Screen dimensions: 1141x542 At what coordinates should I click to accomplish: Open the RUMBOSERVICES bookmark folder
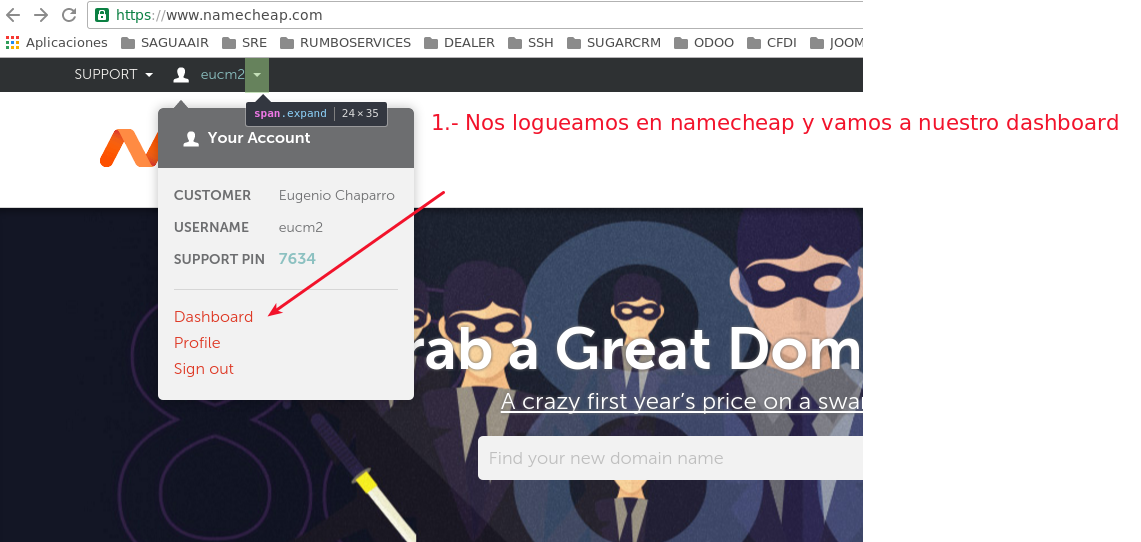click(346, 43)
